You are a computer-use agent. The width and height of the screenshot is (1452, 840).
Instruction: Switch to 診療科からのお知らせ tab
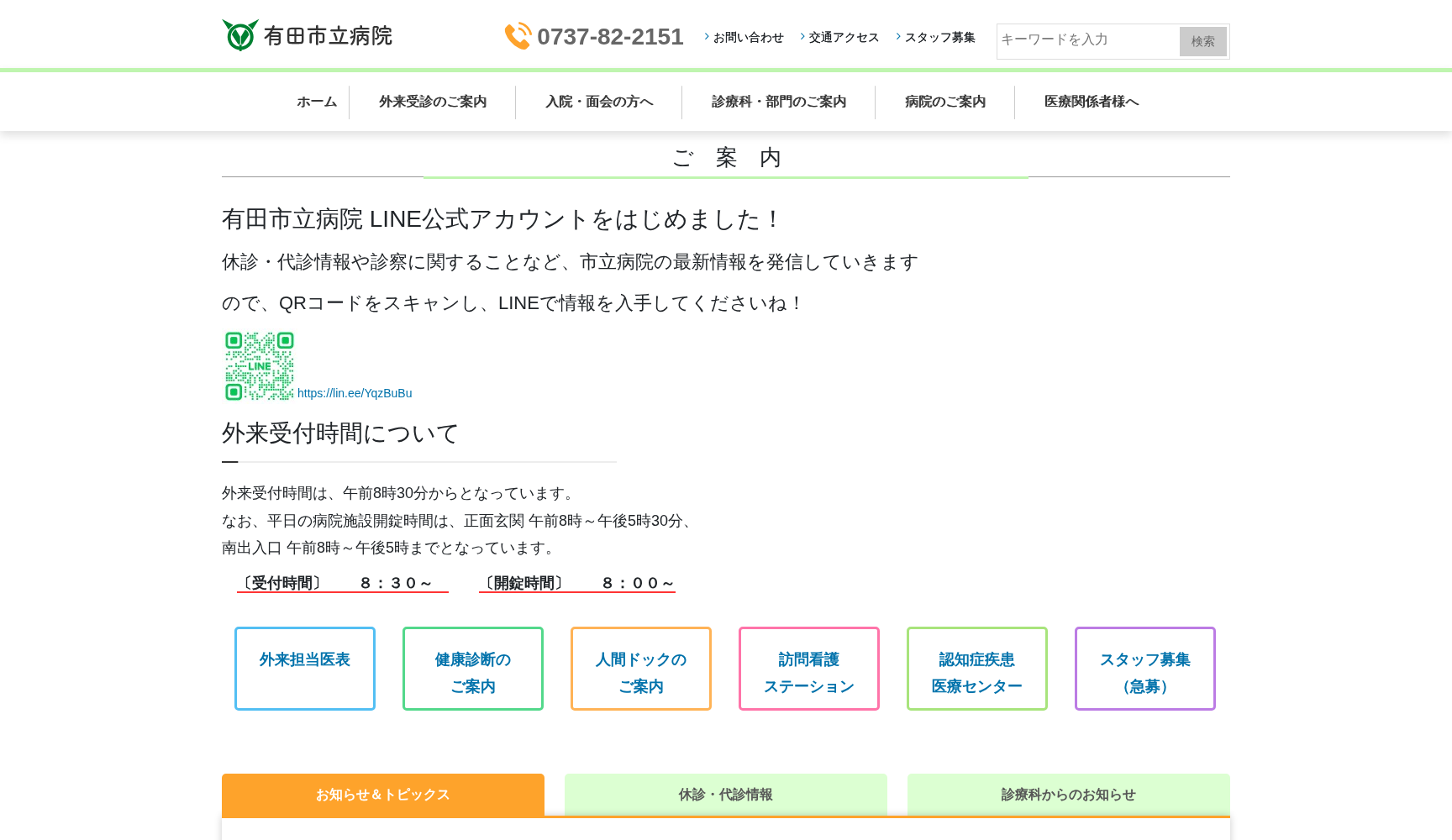click(1069, 795)
